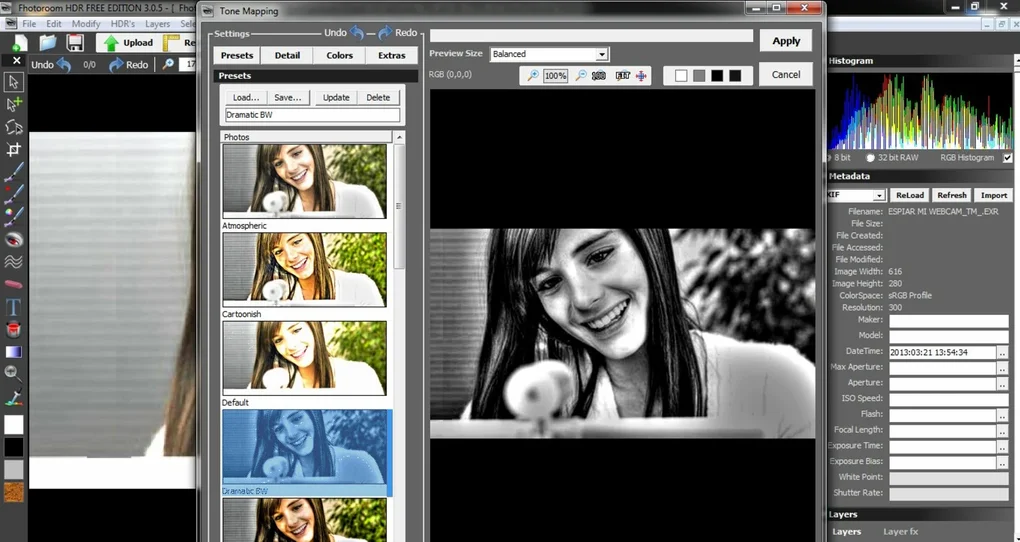Select the Text tool
This screenshot has height=542, width=1020.
click(x=14, y=306)
